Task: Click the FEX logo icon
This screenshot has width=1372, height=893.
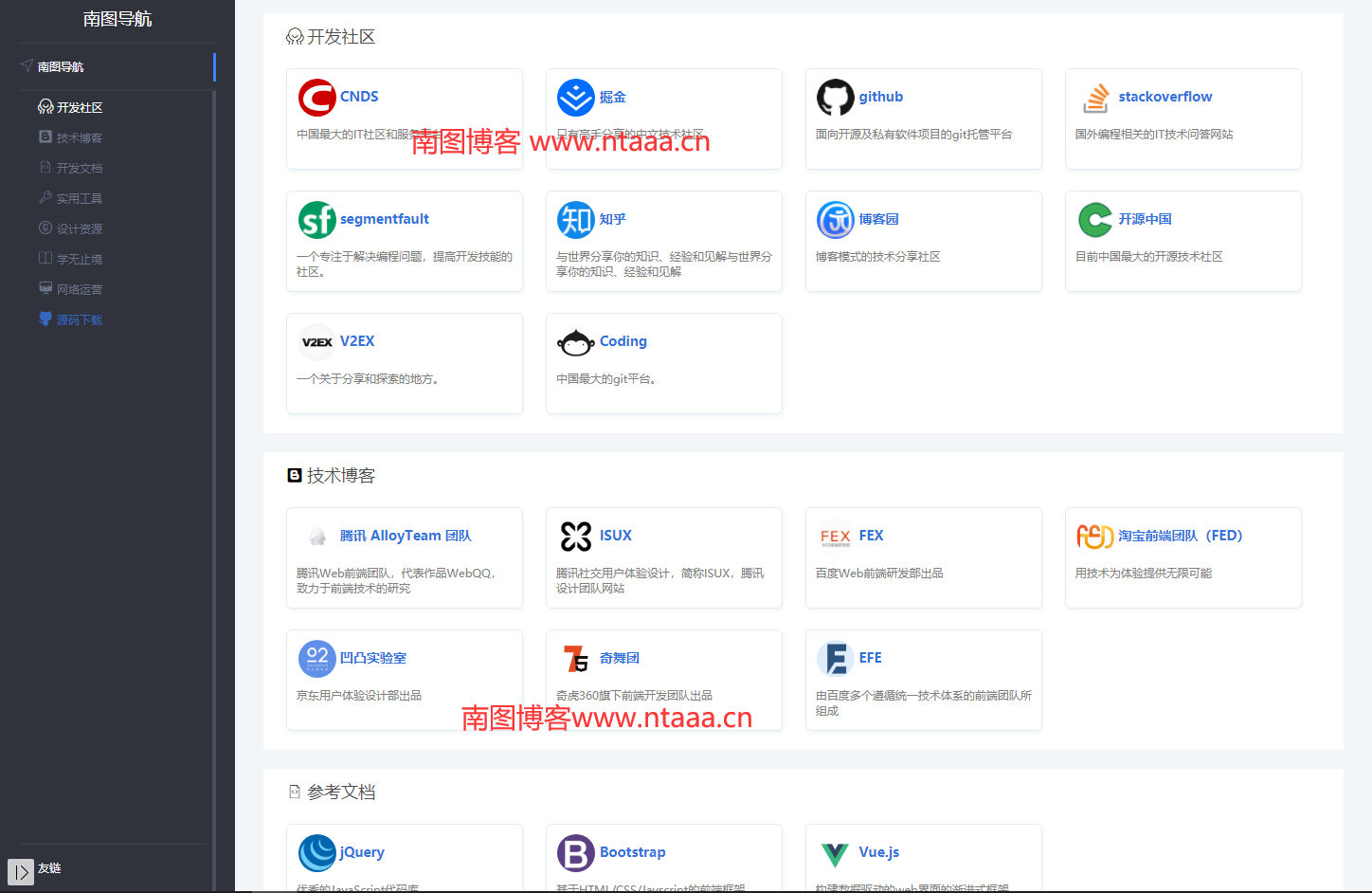Action: coord(837,536)
